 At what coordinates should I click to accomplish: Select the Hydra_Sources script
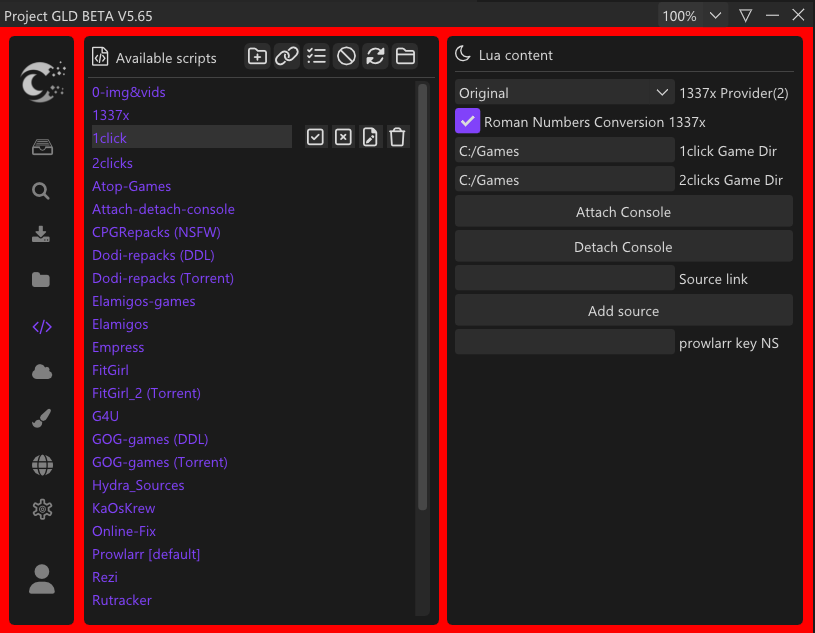138,485
